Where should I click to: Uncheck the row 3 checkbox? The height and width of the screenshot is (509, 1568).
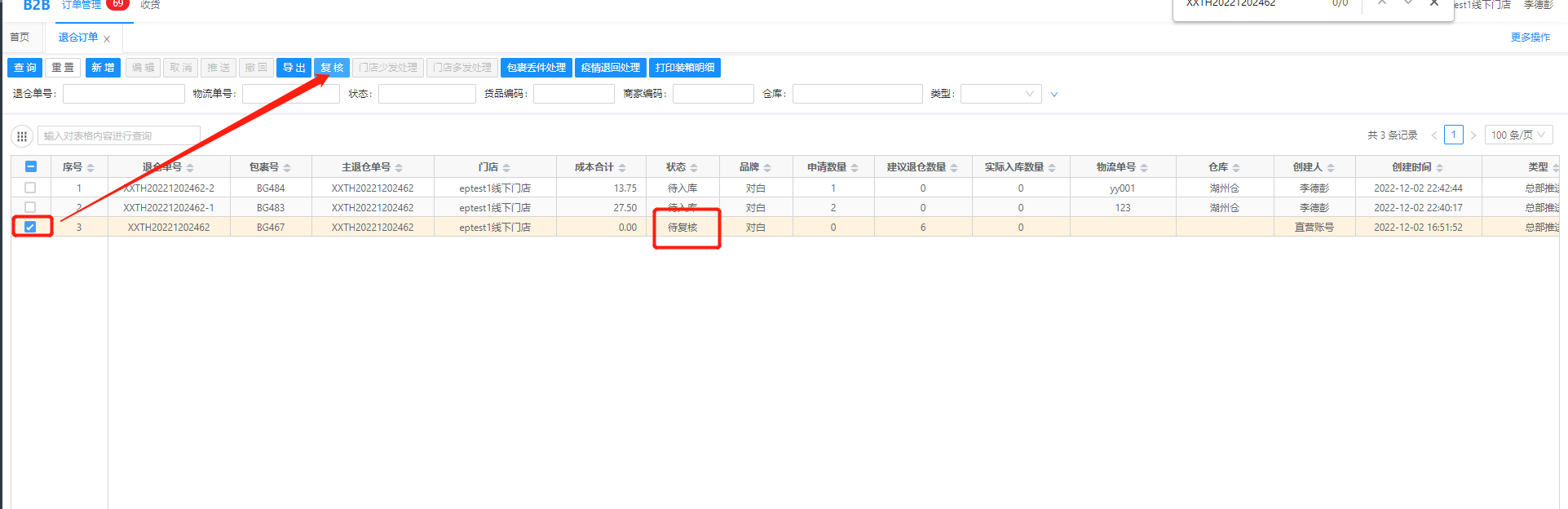click(x=30, y=227)
